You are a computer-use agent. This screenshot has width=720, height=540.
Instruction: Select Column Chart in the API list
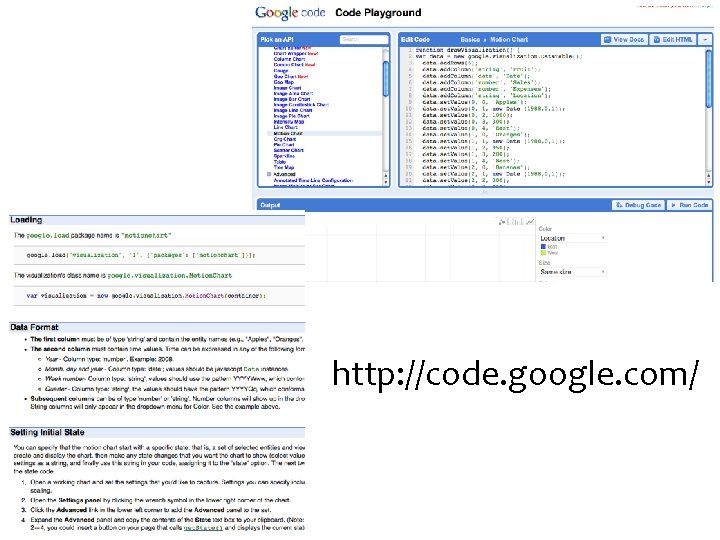pos(289,59)
